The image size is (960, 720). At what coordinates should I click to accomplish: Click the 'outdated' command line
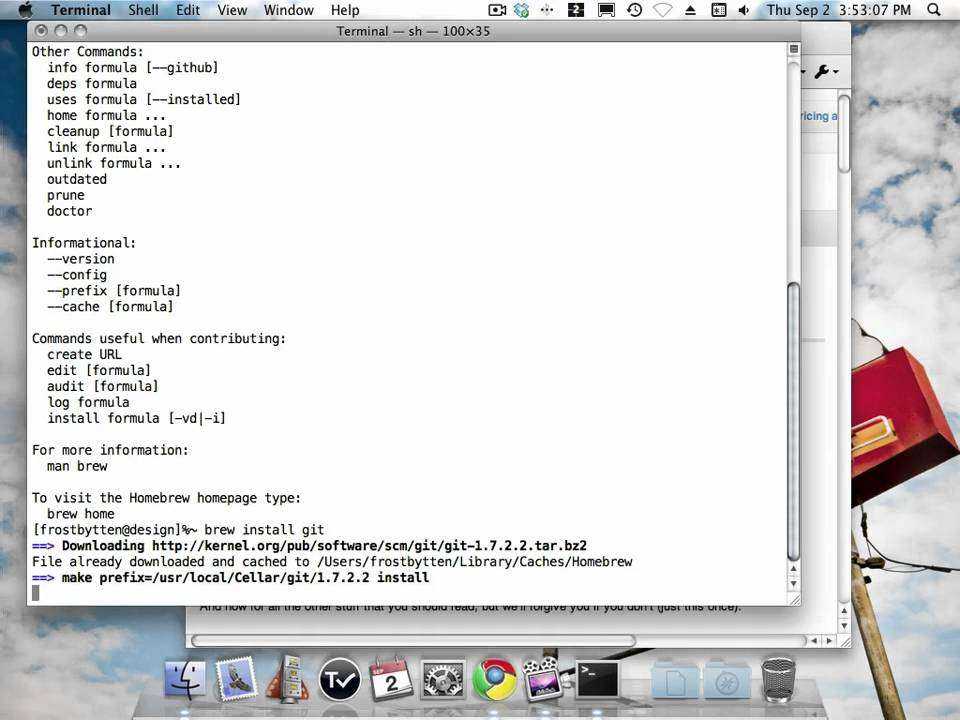(77, 179)
